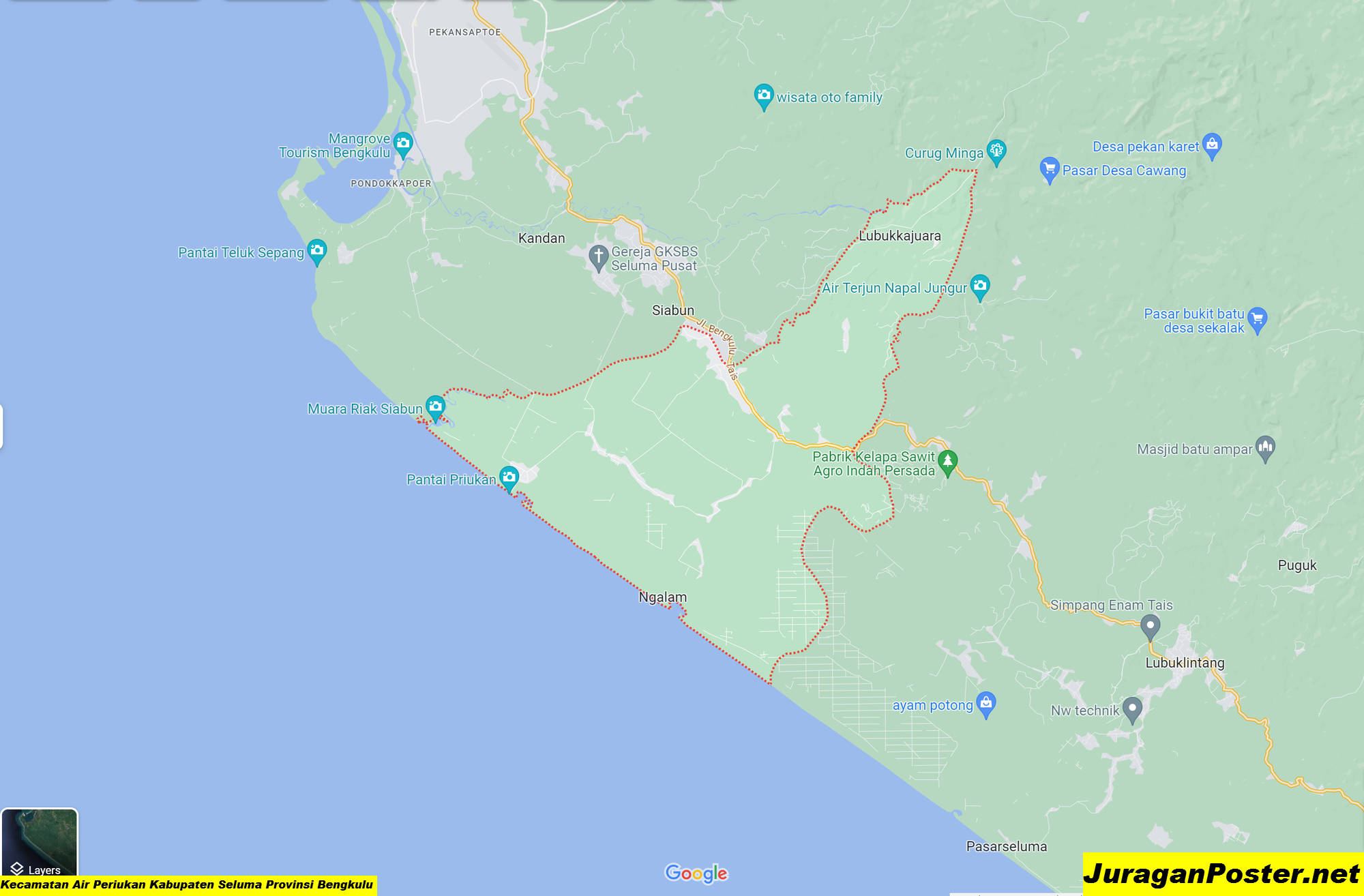Click the PONDOKKAPOER area label
The height and width of the screenshot is (896, 1364).
click(x=391, y=183)
